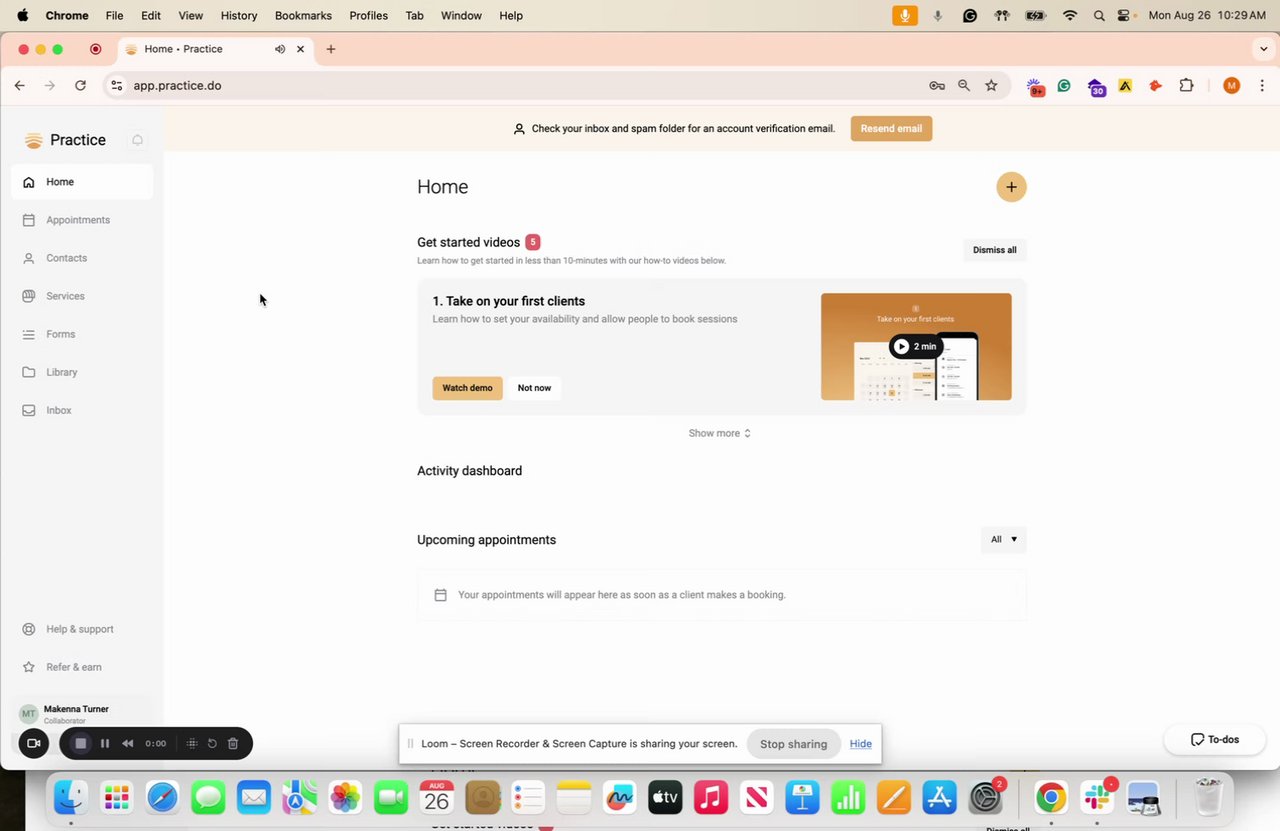Image resolution: width=1280 pixels, height=831 pixels.
Task: Click the notification bell beside Practice logo
Action: [138, 140]
